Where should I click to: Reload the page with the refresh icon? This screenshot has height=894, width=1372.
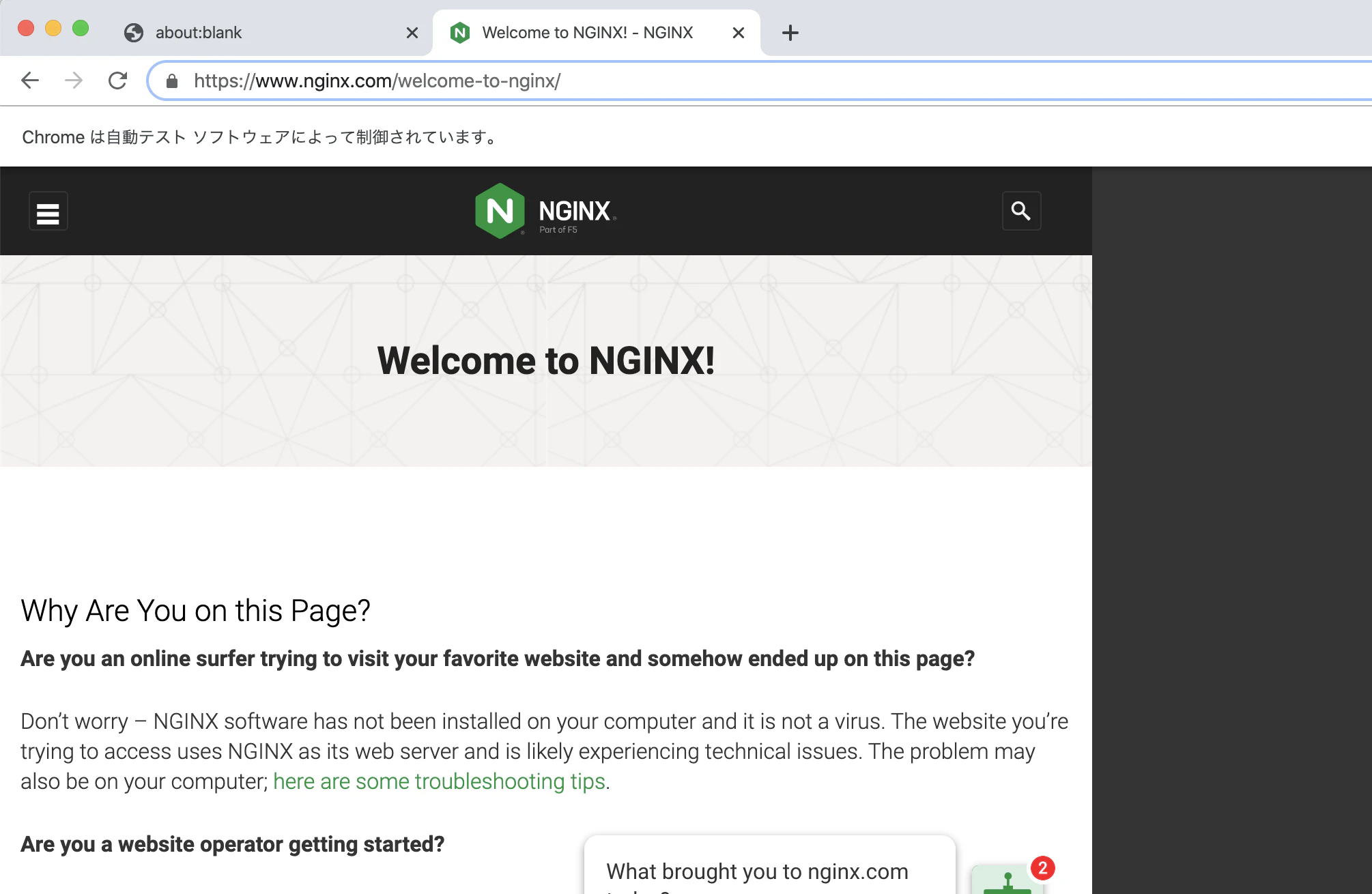coord(117,81)
